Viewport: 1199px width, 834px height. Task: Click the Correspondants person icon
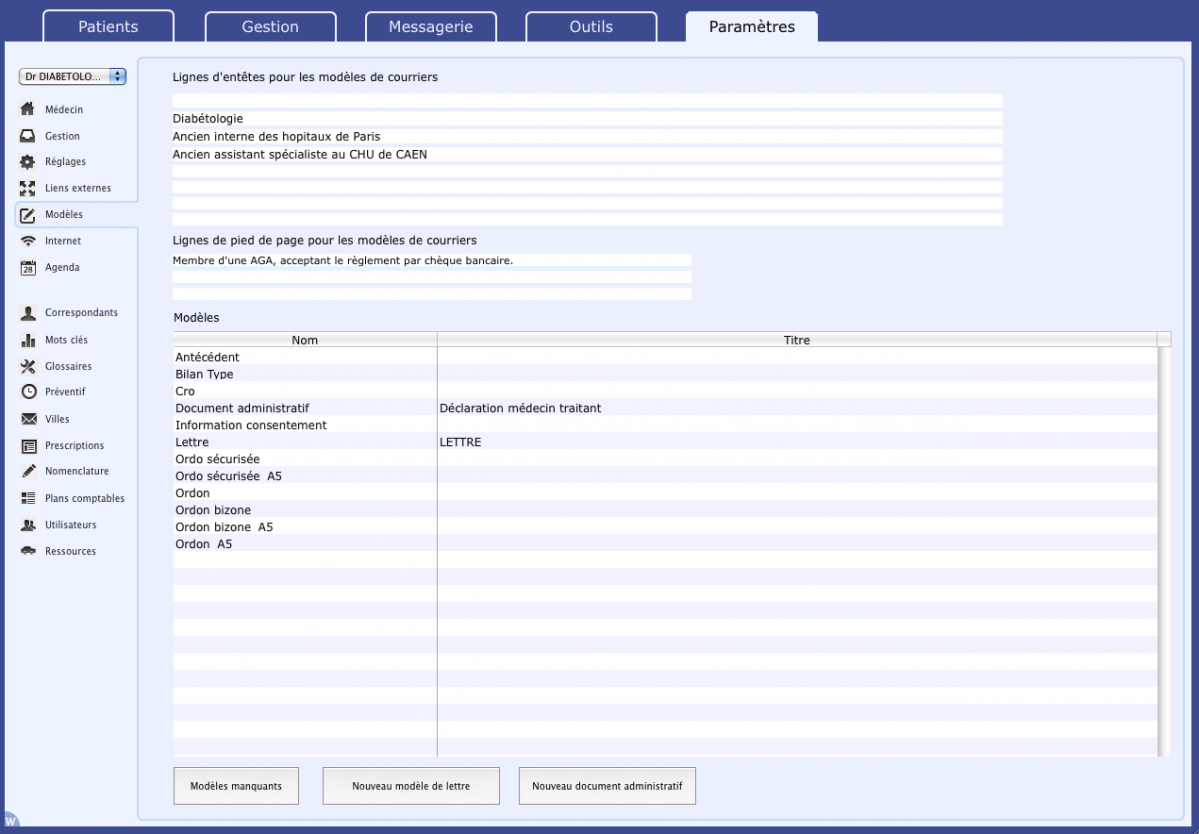tap(28, 313)
